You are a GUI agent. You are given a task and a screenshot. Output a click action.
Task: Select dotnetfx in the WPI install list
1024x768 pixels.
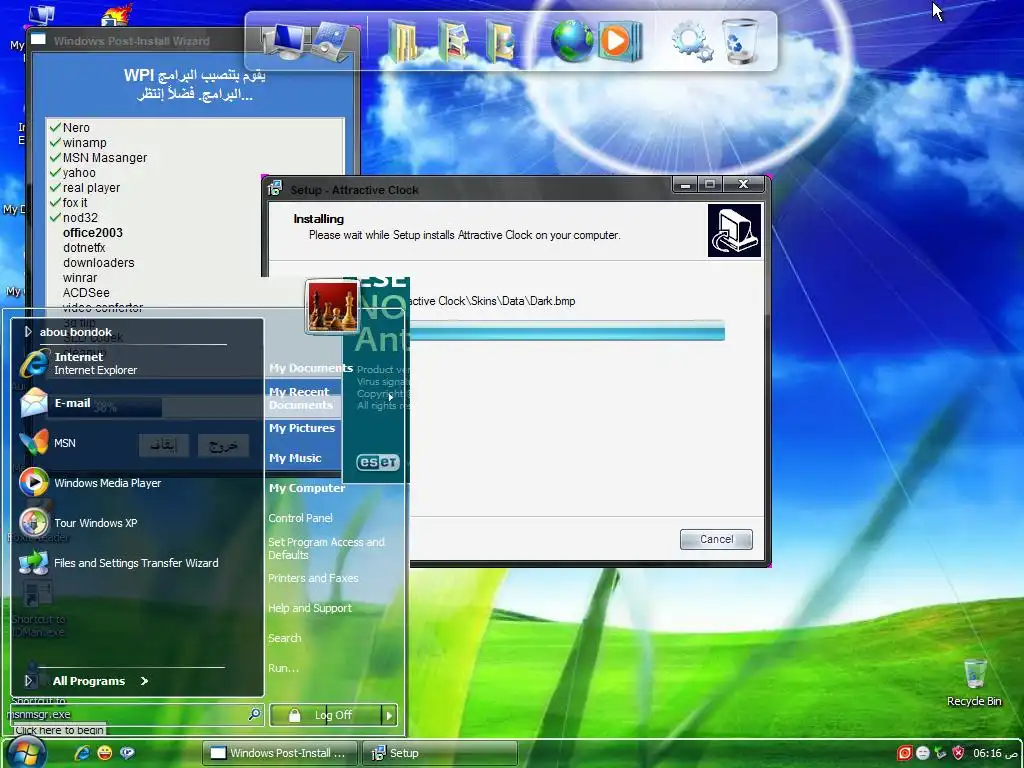(84, 248)
